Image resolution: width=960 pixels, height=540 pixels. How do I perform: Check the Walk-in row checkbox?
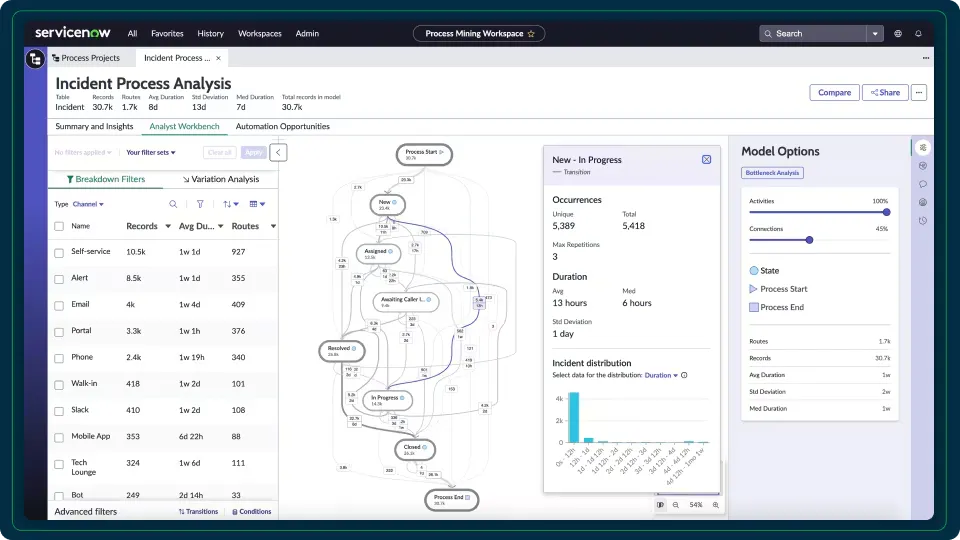[59, 384]
